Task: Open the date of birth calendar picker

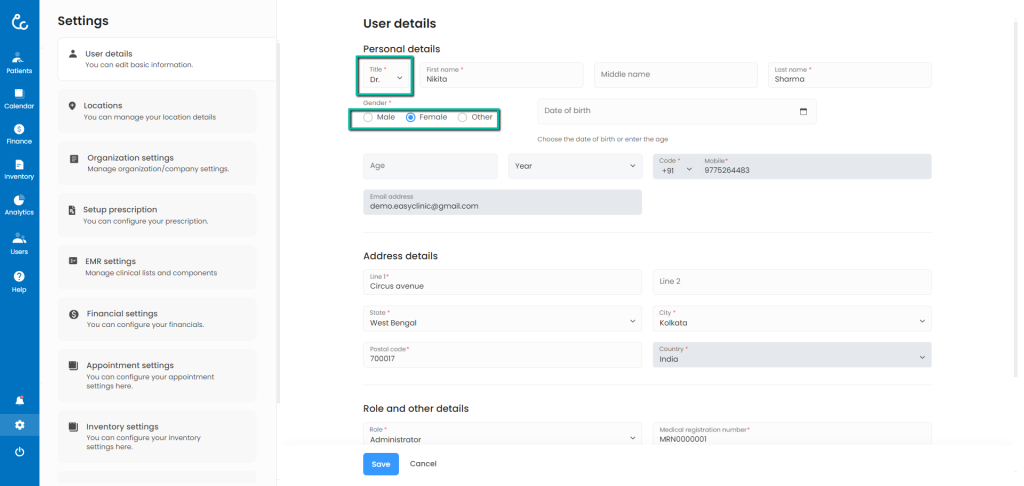Action: pyautogui.click(x=803, y=111)
